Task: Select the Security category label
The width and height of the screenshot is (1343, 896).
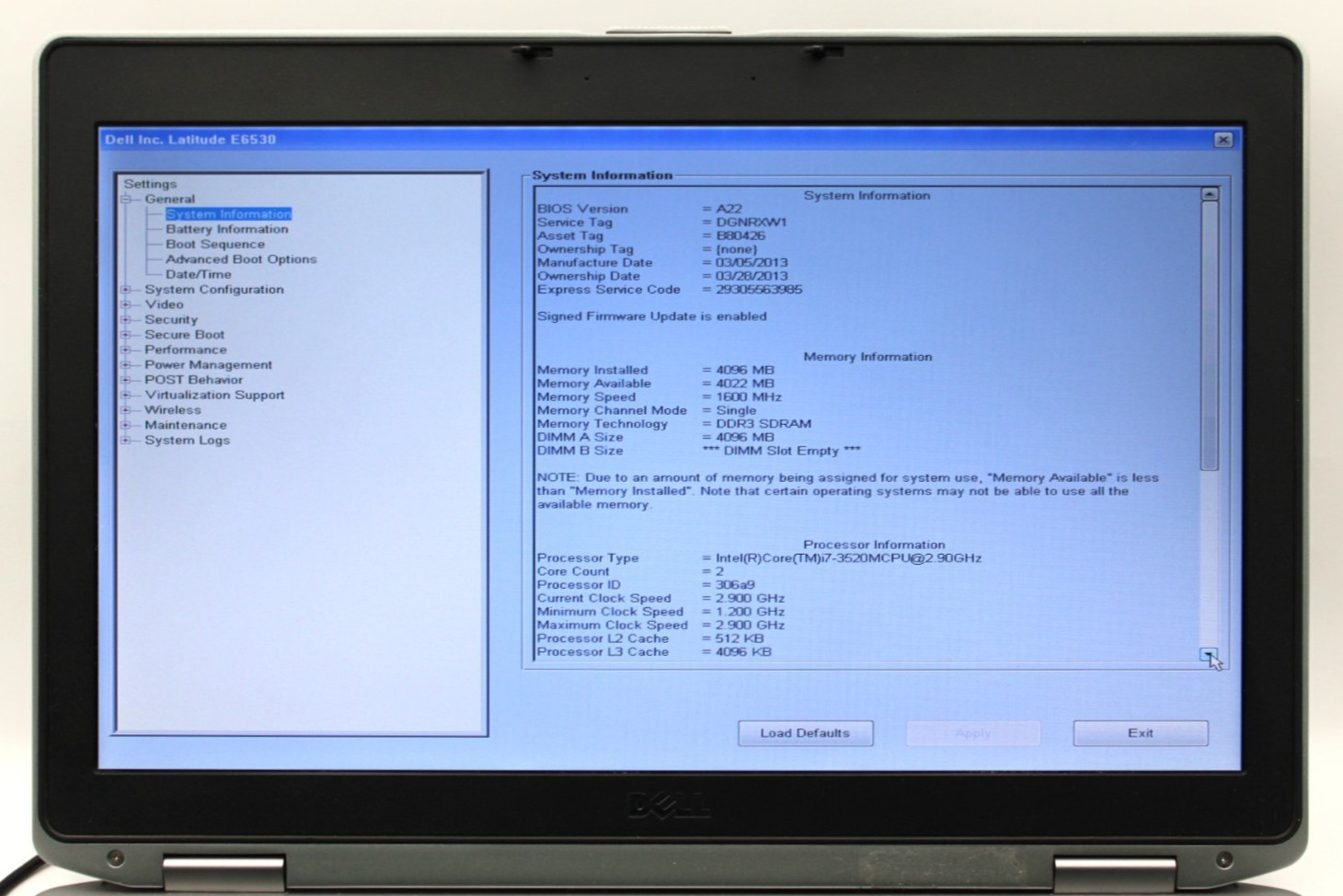Action: 171,320
